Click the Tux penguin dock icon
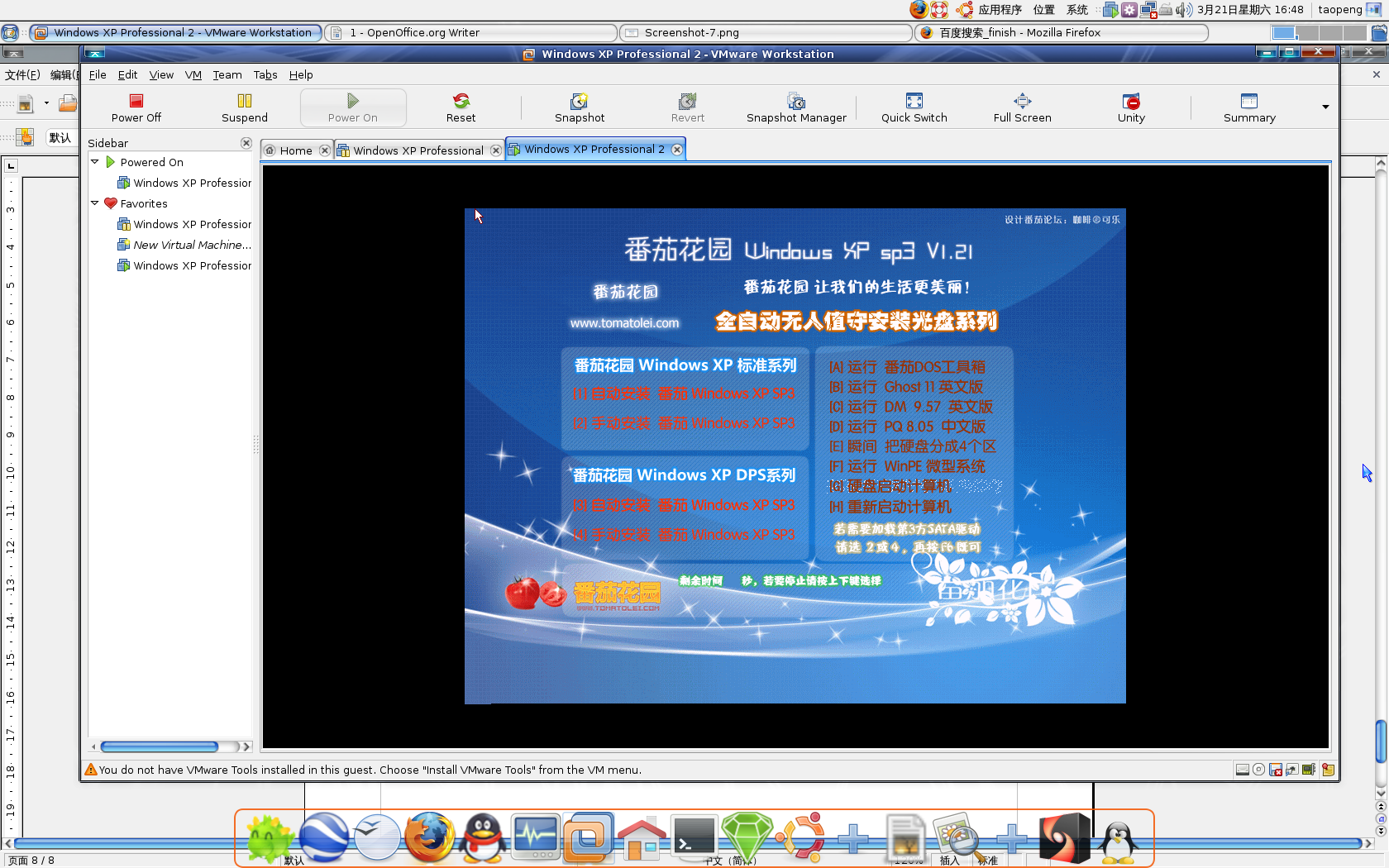This screenshot has height=868, width=1389. (1118, 842)
